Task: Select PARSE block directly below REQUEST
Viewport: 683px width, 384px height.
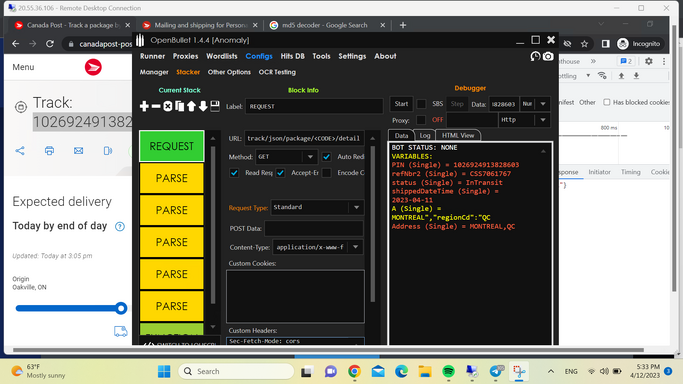Action: [x=172, y=178]
